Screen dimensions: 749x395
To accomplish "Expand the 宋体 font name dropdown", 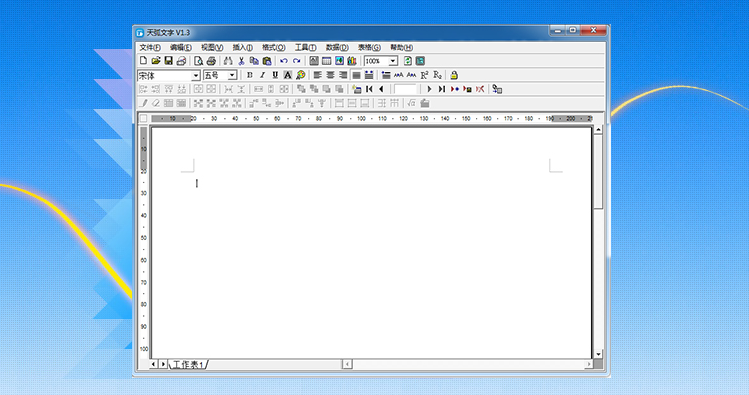I will click(195, 75).
